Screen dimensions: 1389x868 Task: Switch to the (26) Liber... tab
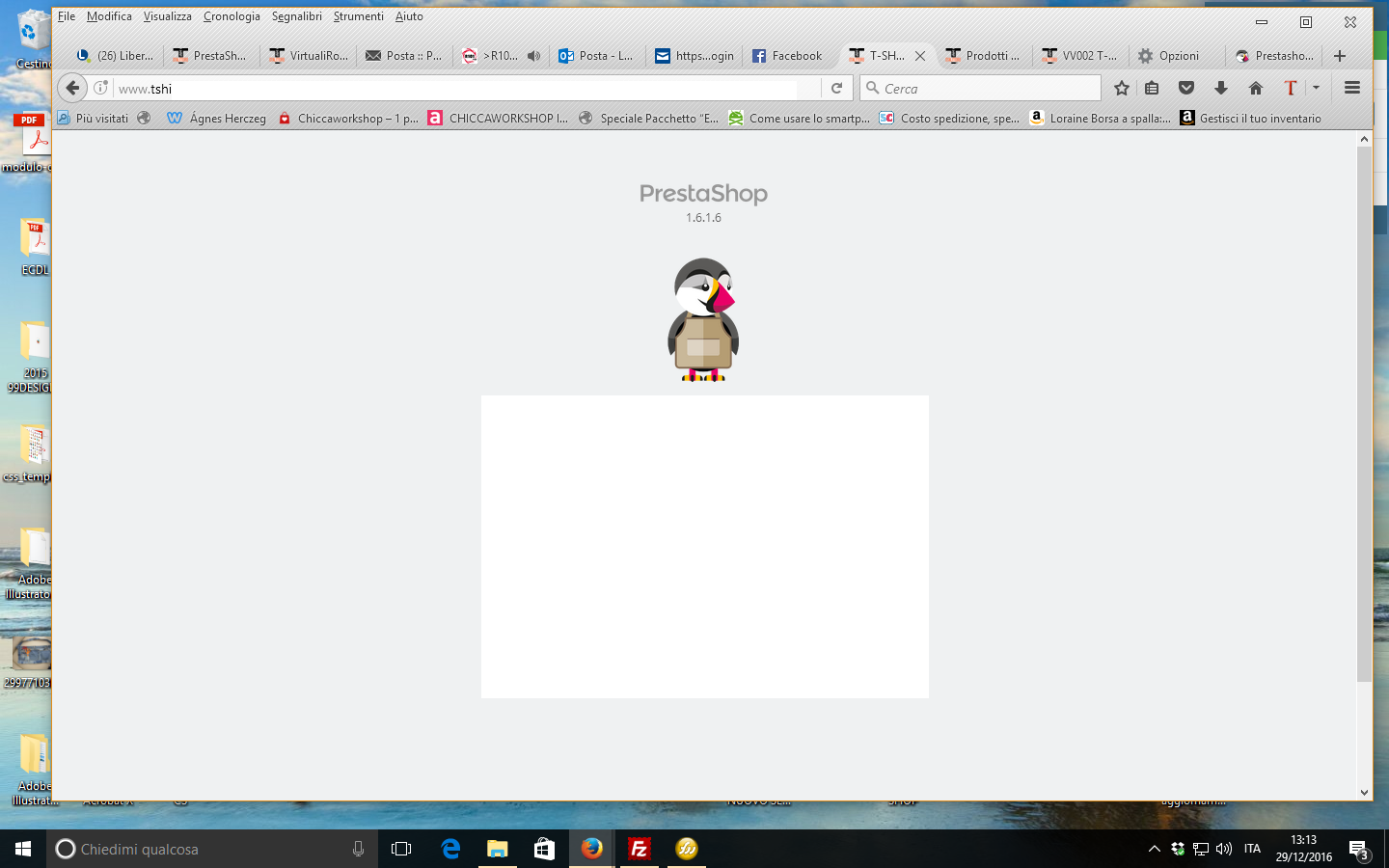[x=115, y=56]
